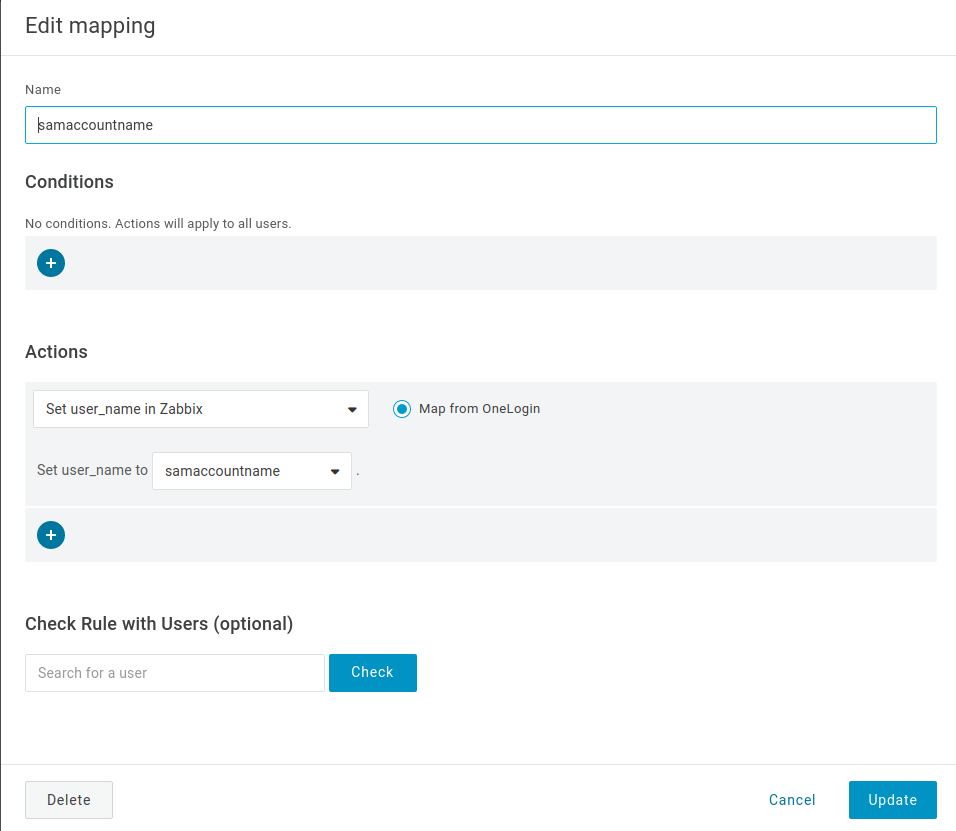Image resolution: width=956 pixels, height=831 pixels.
Task: Click the 'Set user_name to' label
Action: coord(92,470)
